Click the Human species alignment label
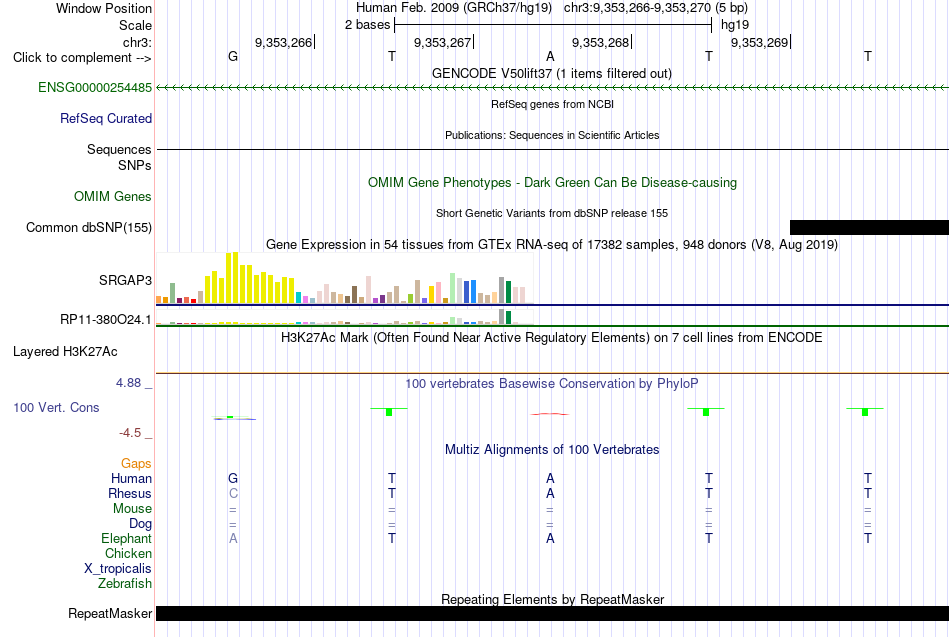950x637 pixels. point(131,479)
